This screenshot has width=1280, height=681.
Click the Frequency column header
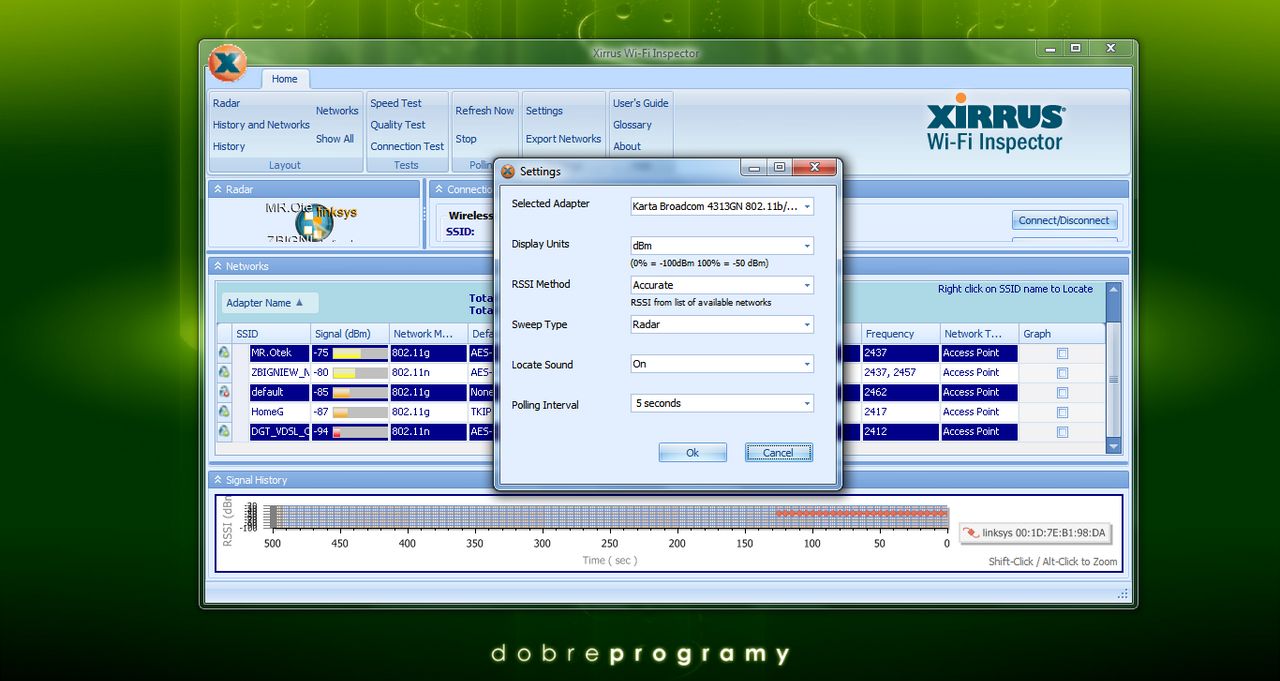[900, 334]
